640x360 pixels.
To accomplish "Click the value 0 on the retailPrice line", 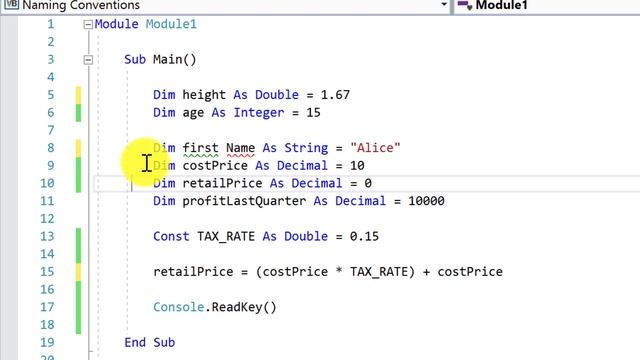I will 368,183.
